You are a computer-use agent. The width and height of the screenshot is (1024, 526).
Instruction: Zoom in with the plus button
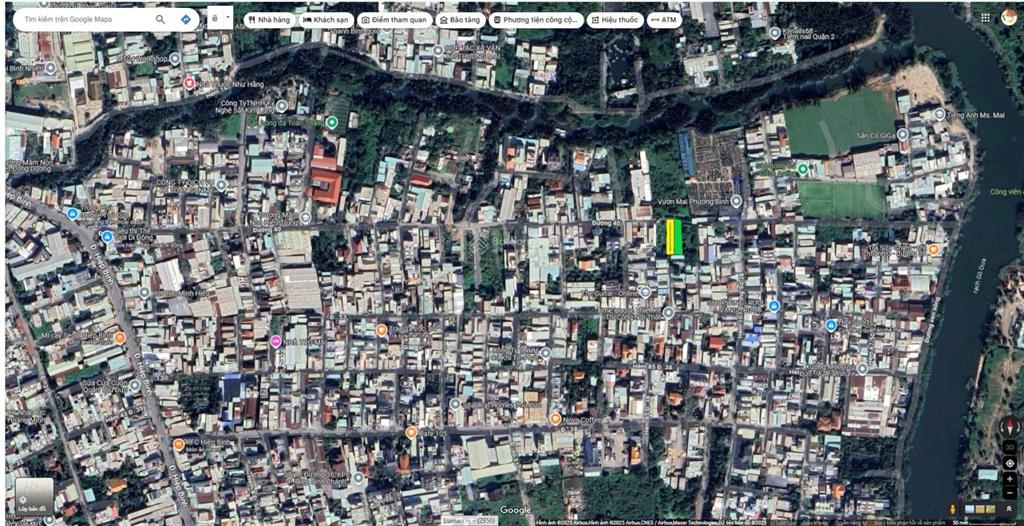click(1009, 479)
